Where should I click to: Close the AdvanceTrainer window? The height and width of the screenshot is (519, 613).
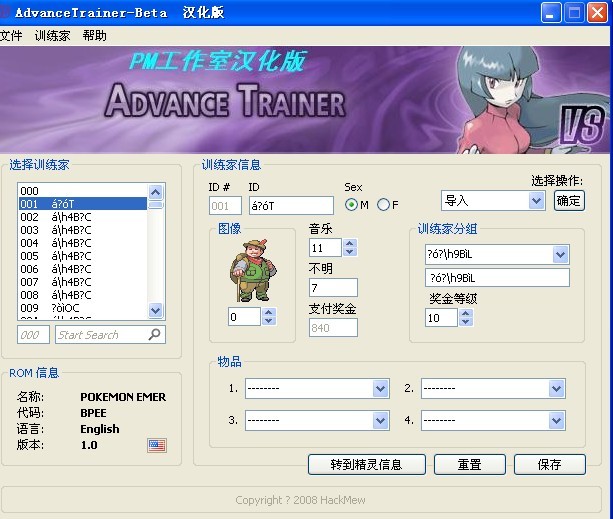click(x=598, y=13)
